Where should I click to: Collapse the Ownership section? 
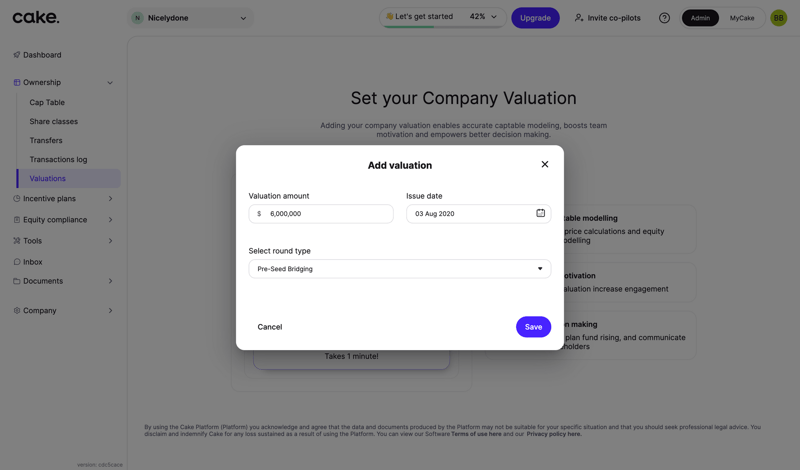pos(110,83)
